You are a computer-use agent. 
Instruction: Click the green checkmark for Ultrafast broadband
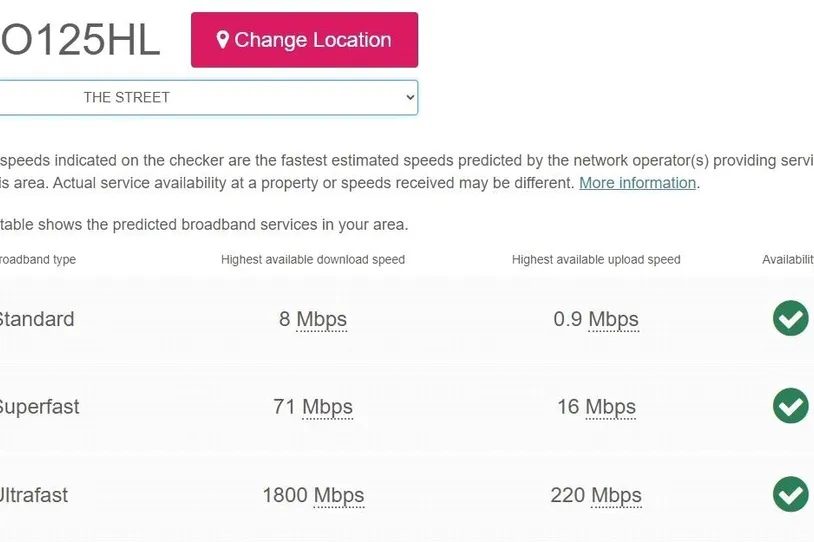pos(791,494)
